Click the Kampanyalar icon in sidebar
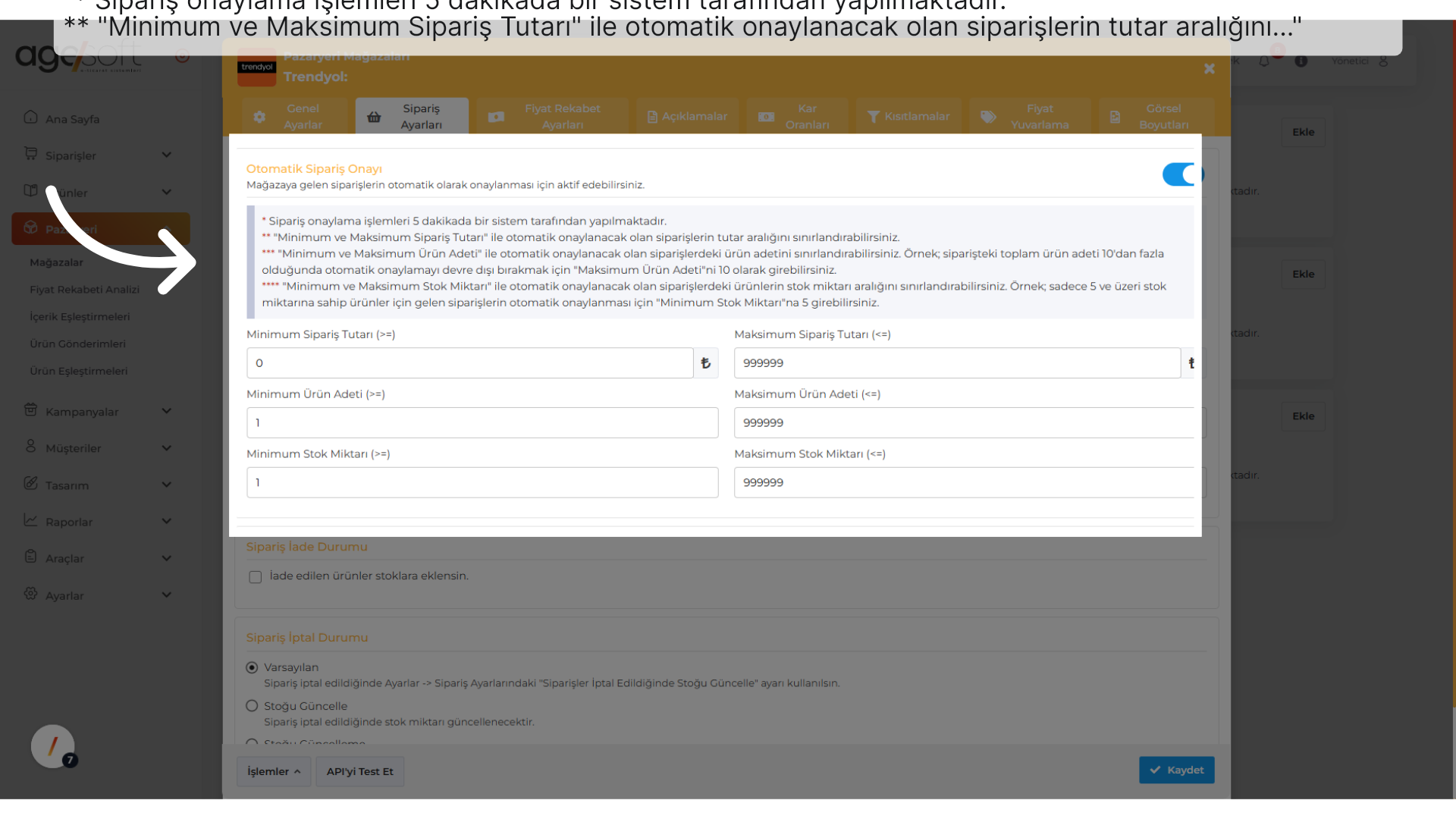 [30, 409]
